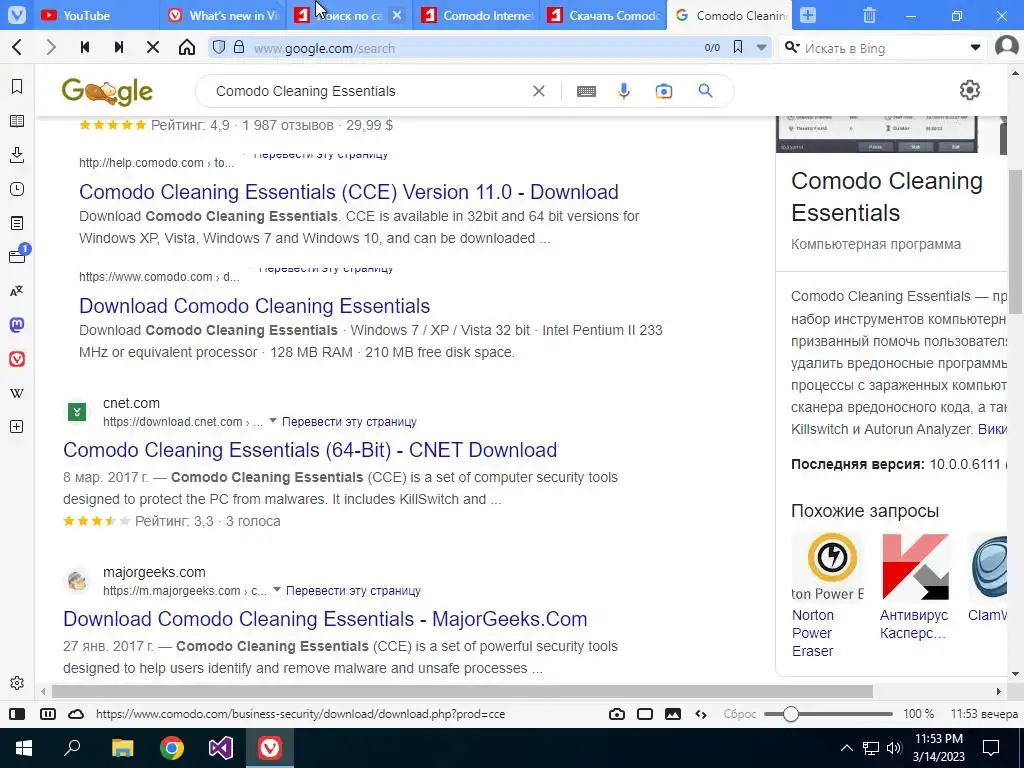This screenshot has height=768, width=1024.
Task: Translate the cnet.com page
Action: coord(349,421)
